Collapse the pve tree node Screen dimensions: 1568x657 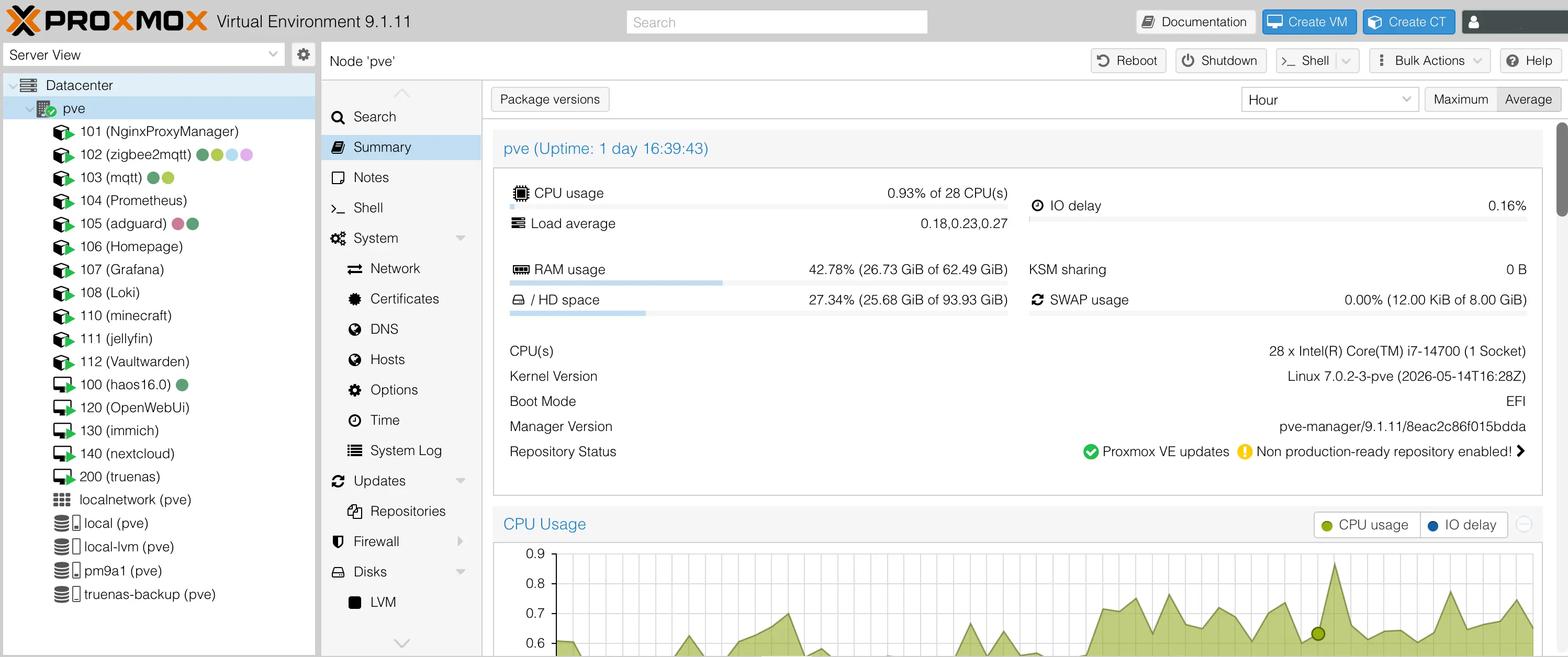coord(29,109)
